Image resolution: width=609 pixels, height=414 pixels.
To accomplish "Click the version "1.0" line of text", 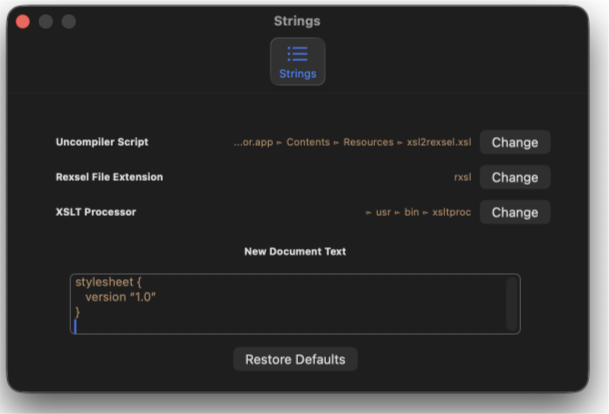I will (x=121, y=297).
